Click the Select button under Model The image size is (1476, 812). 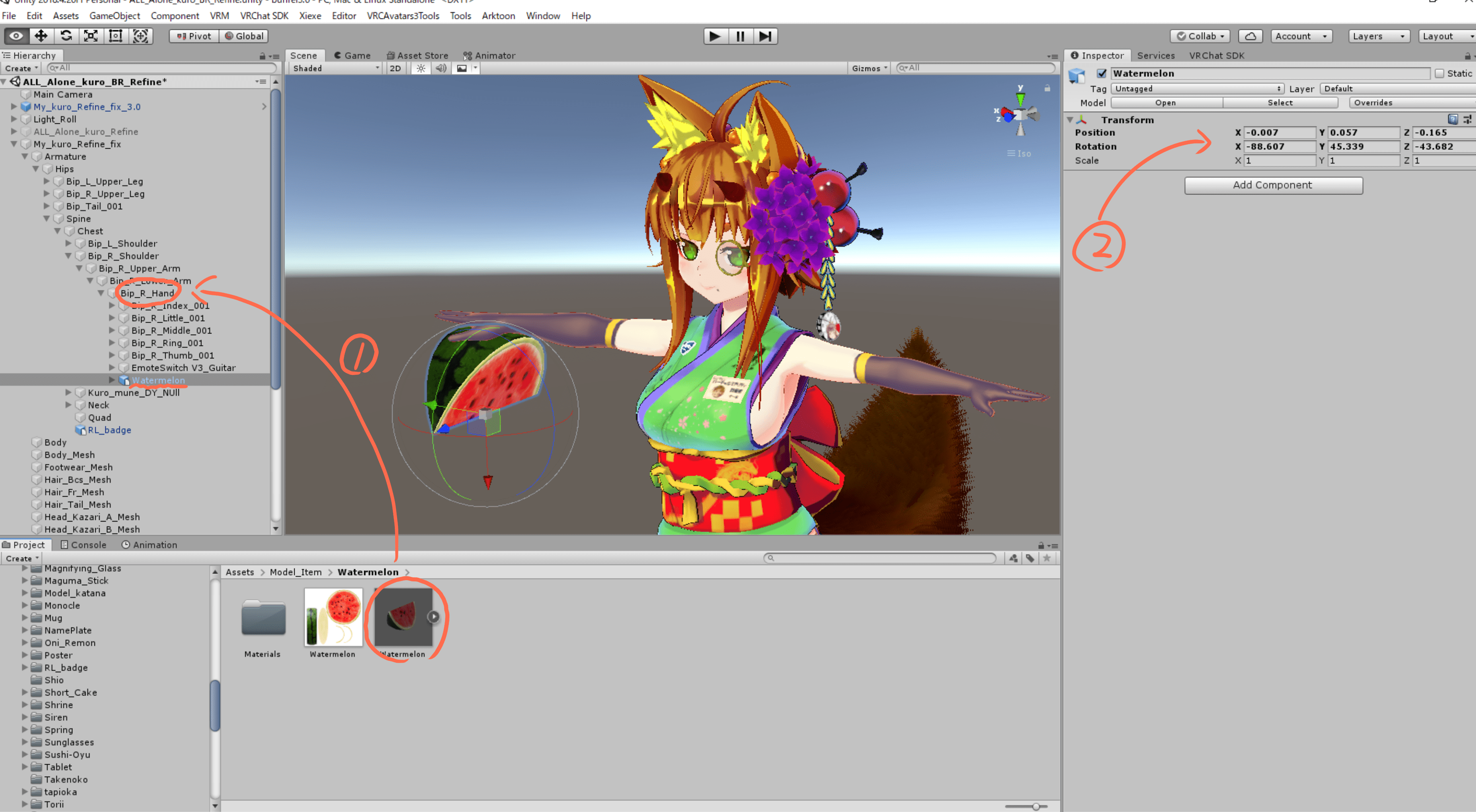(x=1281, y=102)
